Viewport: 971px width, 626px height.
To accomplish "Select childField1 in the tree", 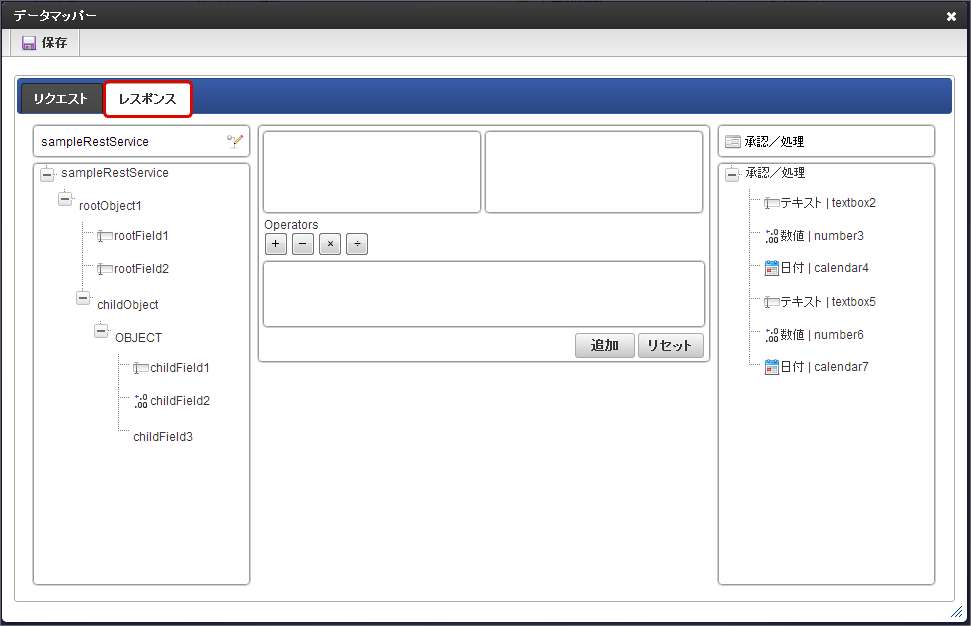I will coord(180,368).
